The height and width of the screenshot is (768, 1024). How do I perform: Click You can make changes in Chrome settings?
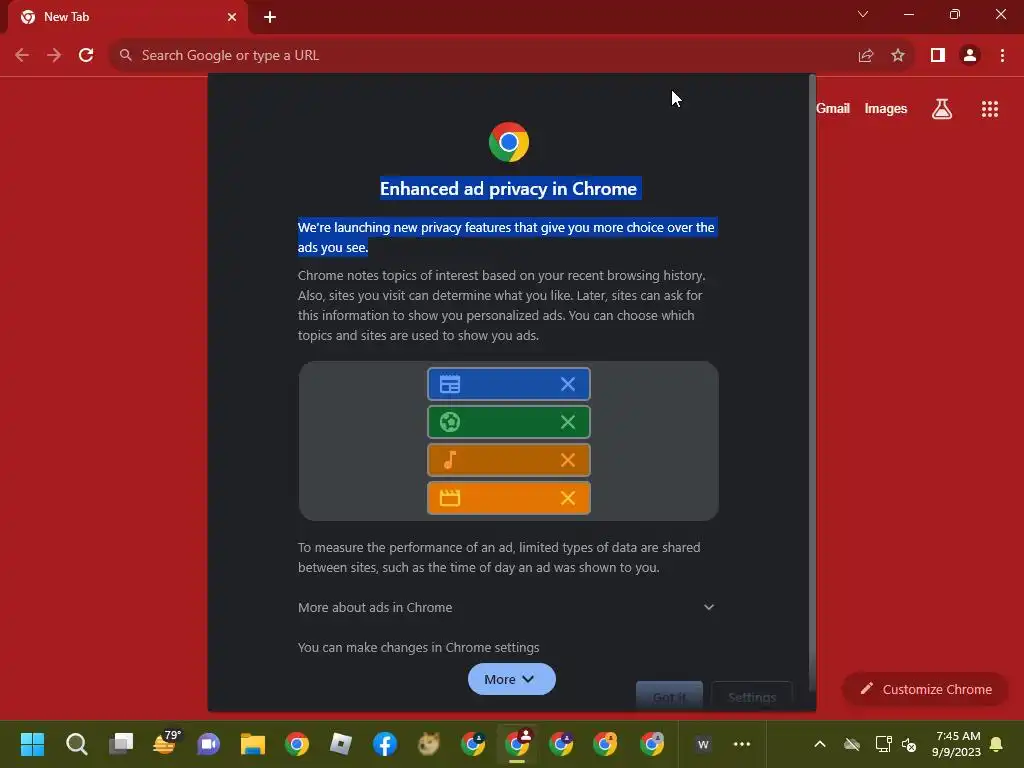click(x=419, y=647)
